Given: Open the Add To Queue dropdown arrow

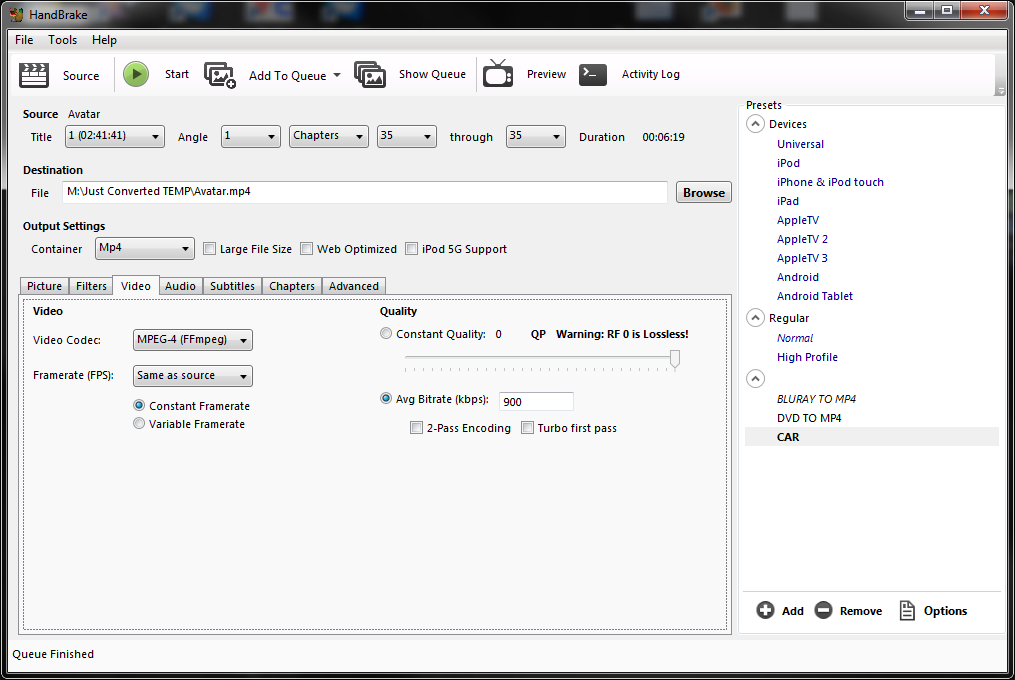Looking at the screenshot, I should (x=337, y=75).
